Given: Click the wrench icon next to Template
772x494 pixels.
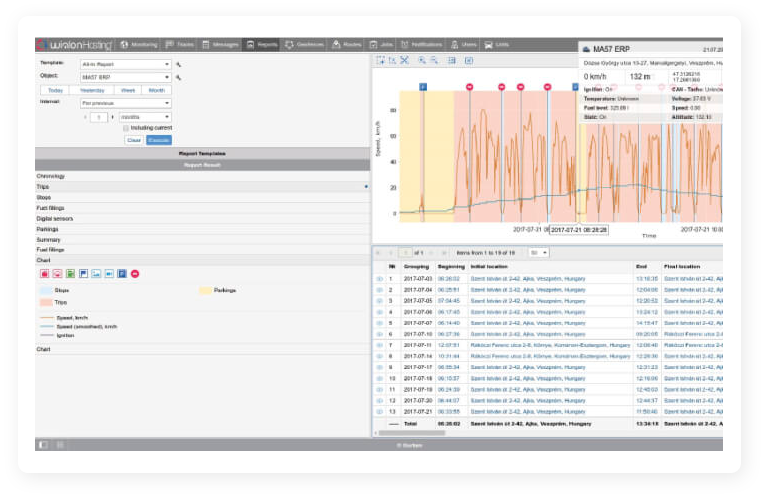Looking at the screenshot, I should click(178, 65).
